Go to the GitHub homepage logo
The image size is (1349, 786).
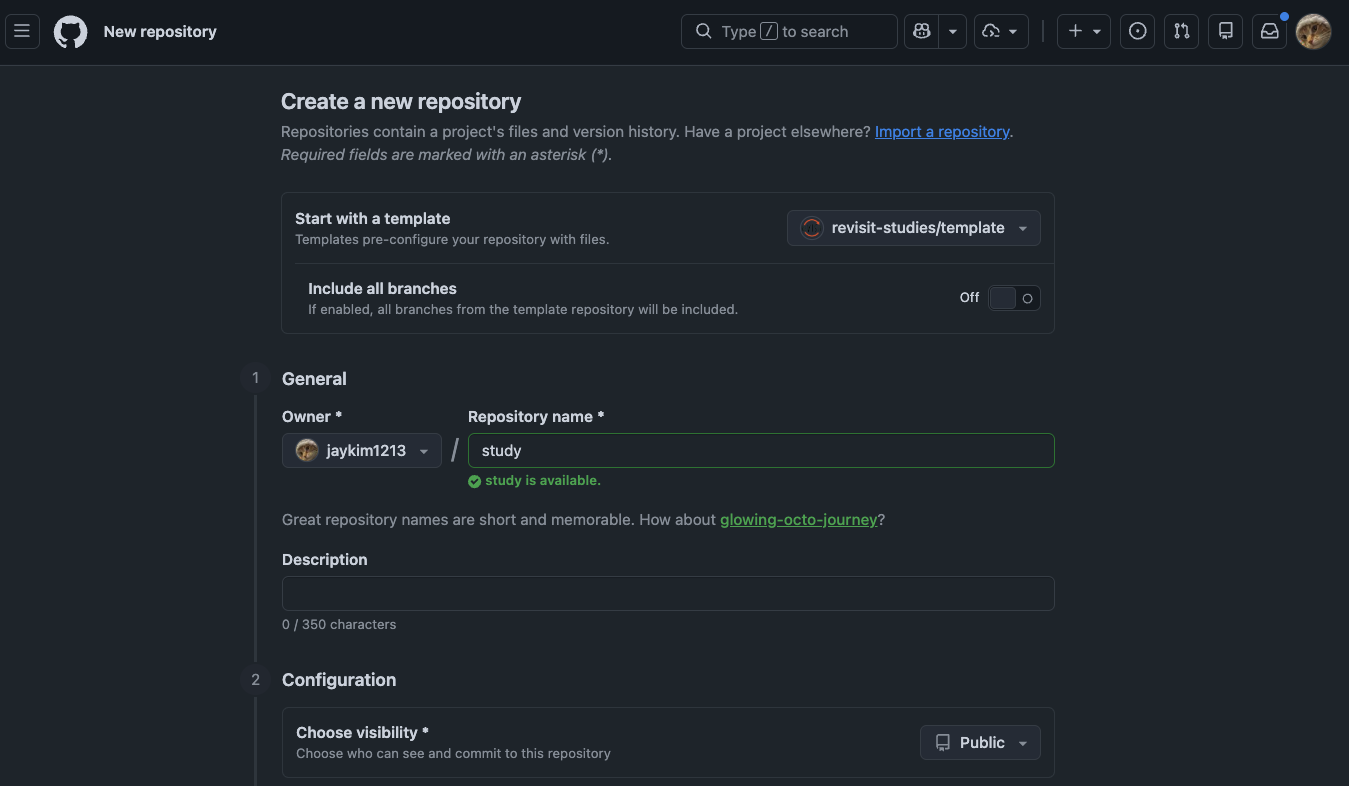pyautogui.click(x=70, y=32)
